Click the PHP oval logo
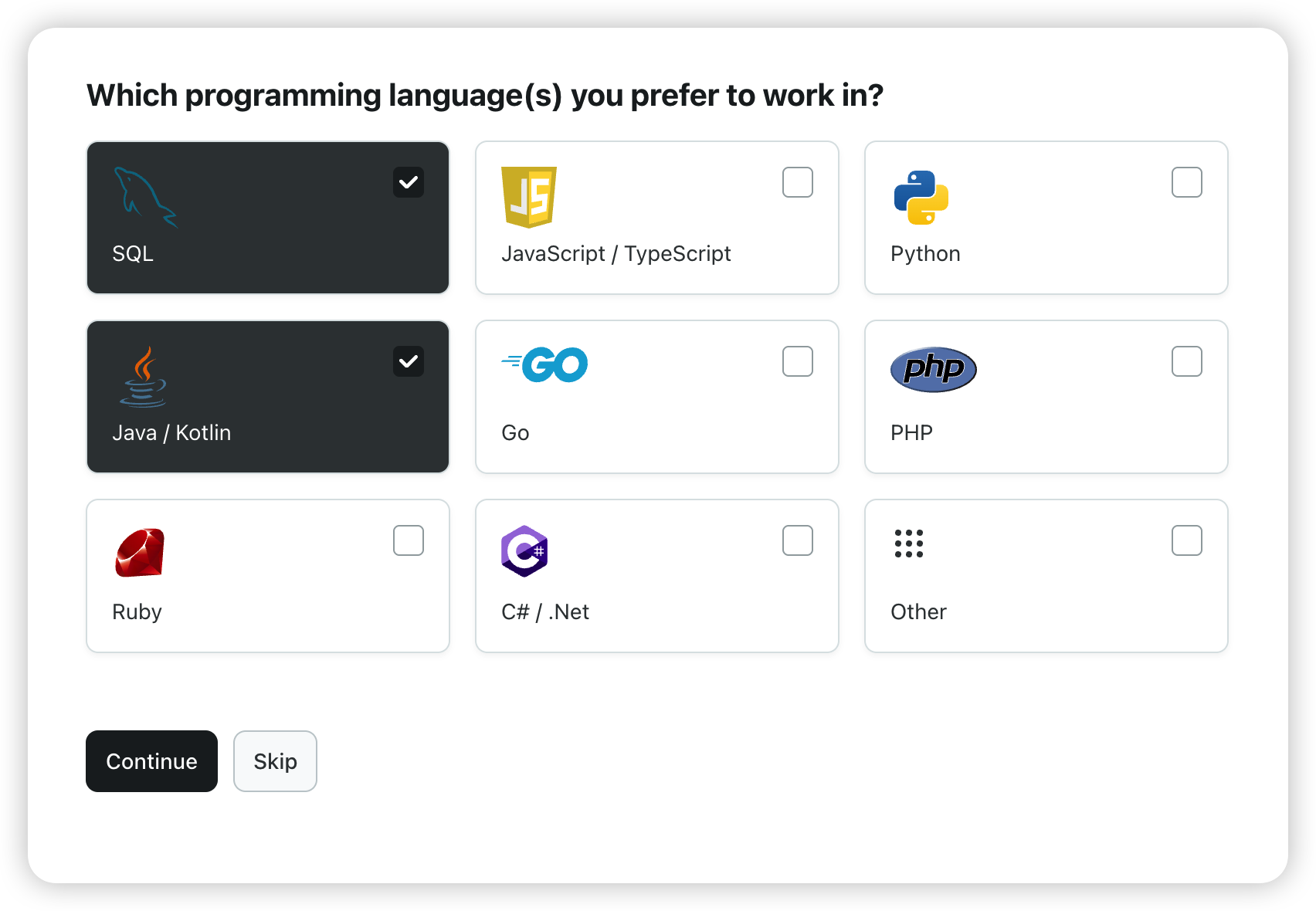This screenshot has width=1316, height=911. (933, 369)
